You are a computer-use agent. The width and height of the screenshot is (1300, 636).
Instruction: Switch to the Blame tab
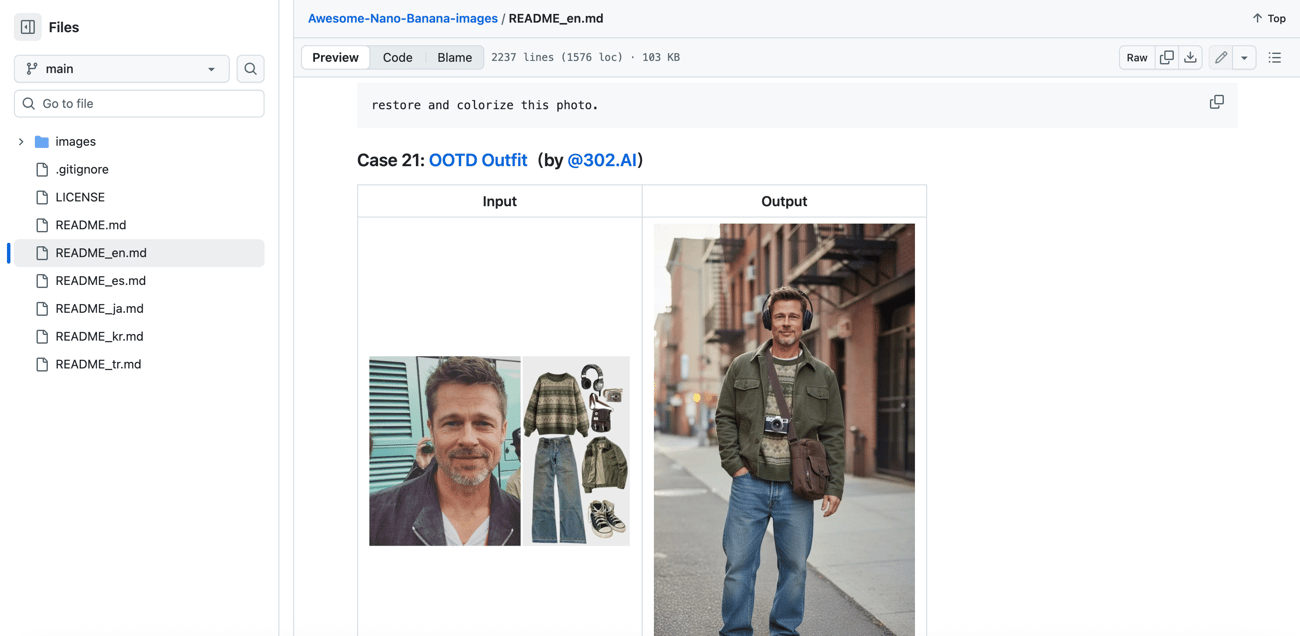[x=454, y=58]
